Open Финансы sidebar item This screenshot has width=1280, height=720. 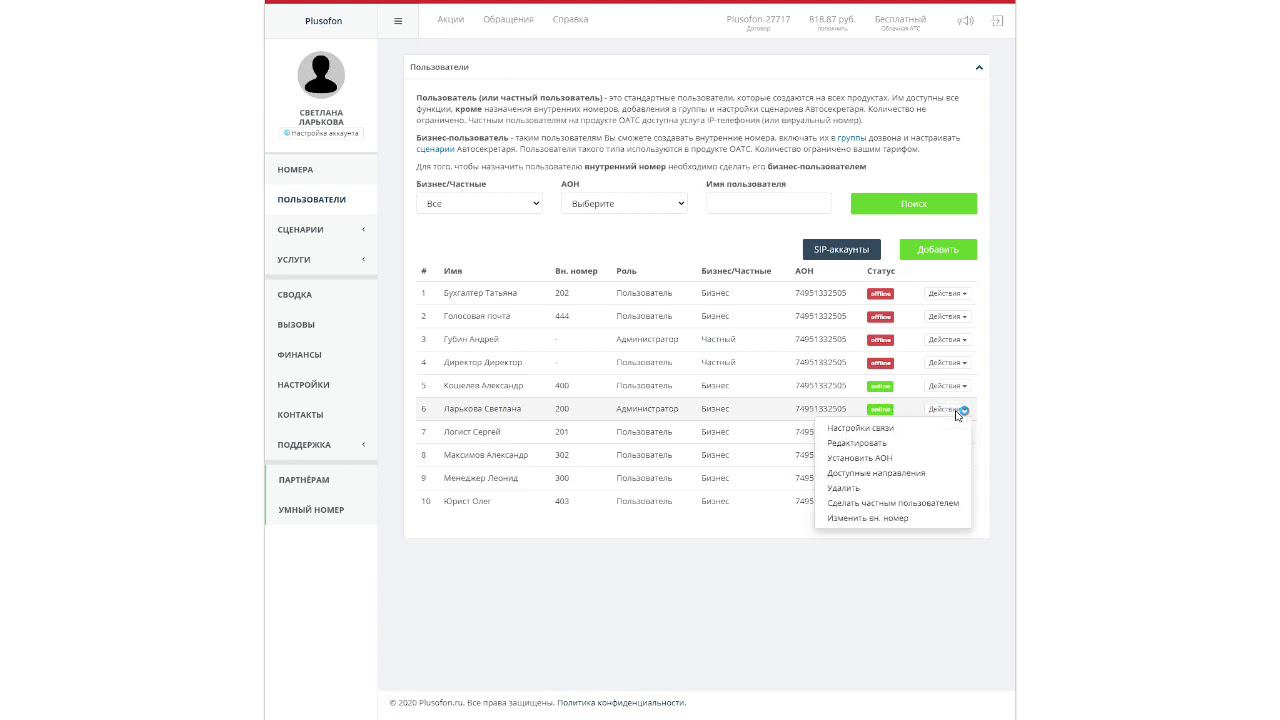click(x=321, y=355)
